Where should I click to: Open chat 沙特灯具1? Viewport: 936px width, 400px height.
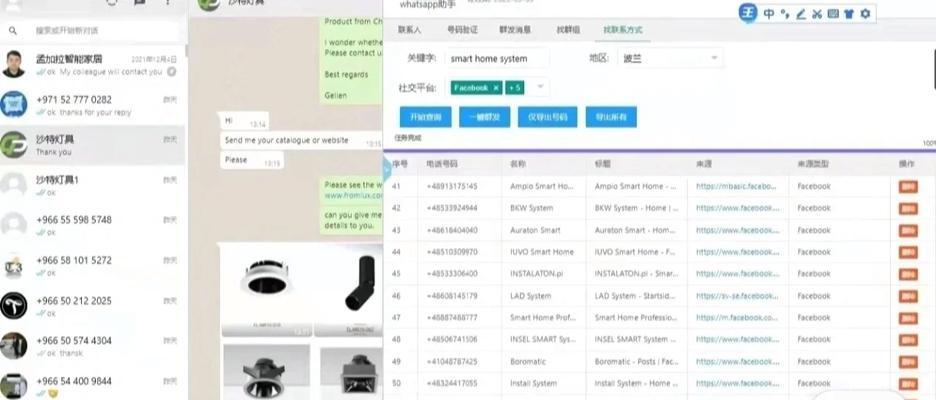[93, 185]
